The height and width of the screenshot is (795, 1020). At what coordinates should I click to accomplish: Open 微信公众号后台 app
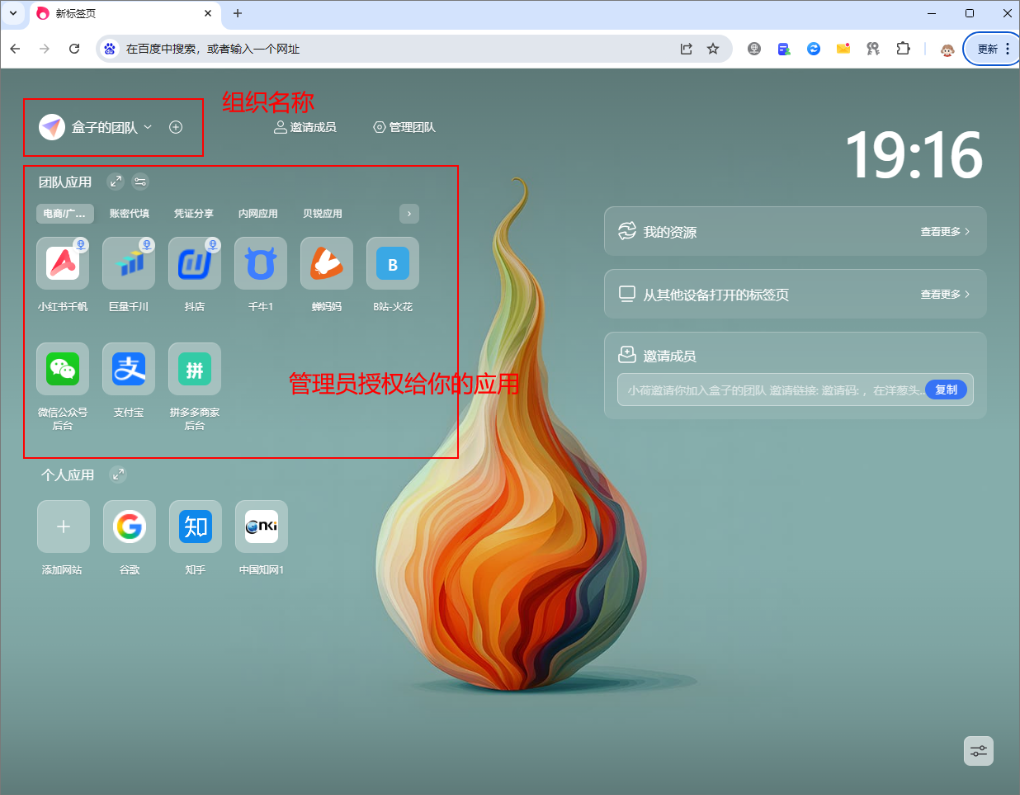tap(63, 369)
